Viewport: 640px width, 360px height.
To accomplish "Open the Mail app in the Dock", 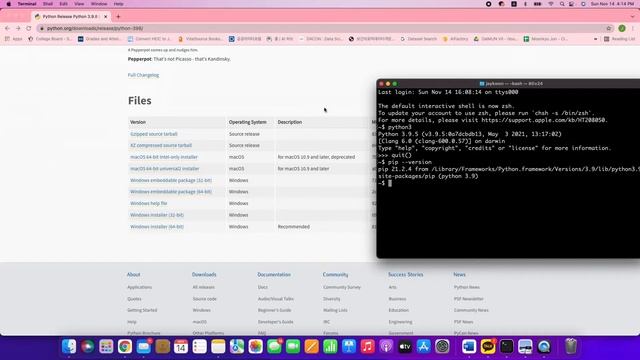I will coord(144,347).
